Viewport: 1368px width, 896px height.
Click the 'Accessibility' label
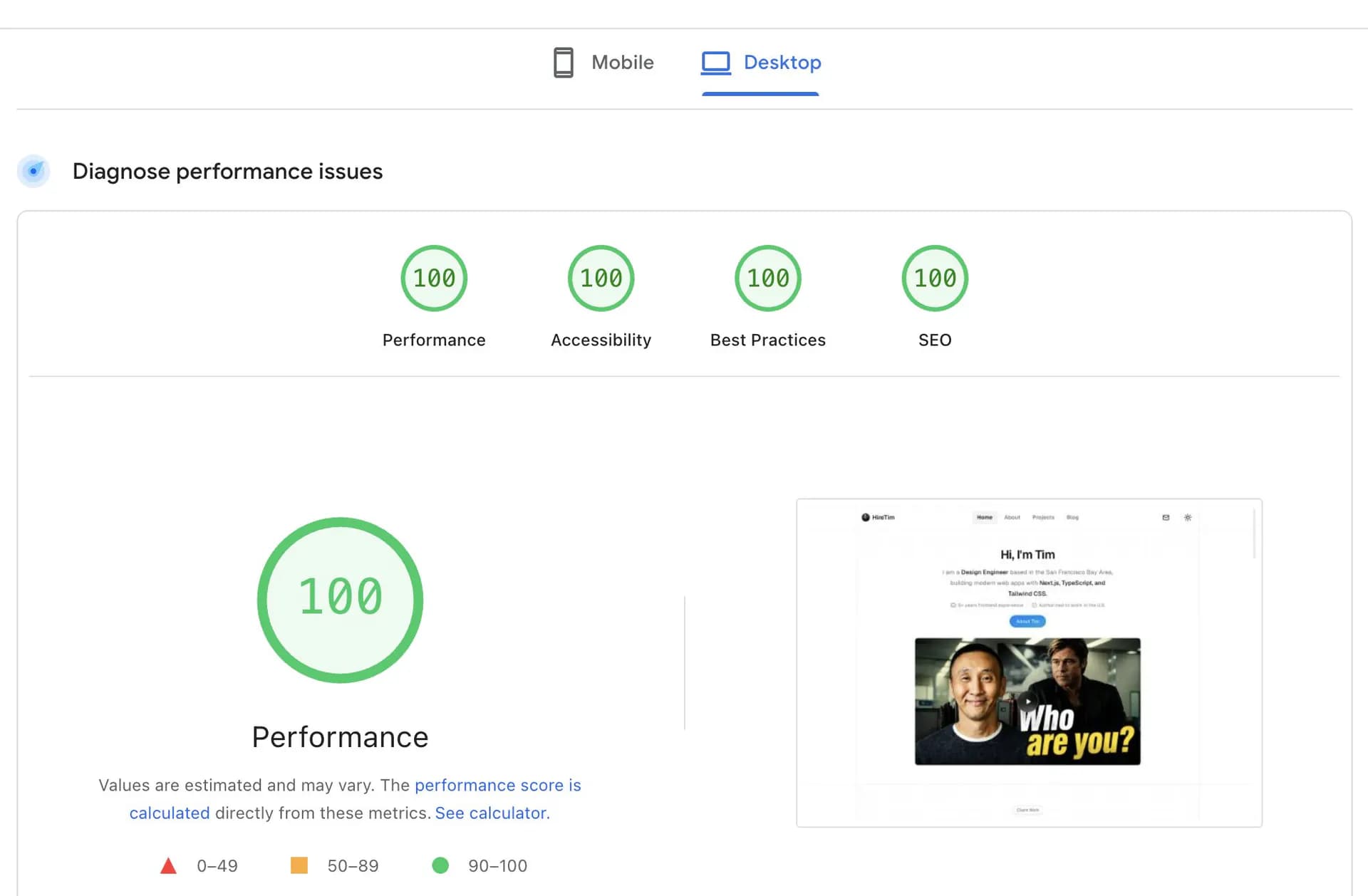click(x=601, y=340)
